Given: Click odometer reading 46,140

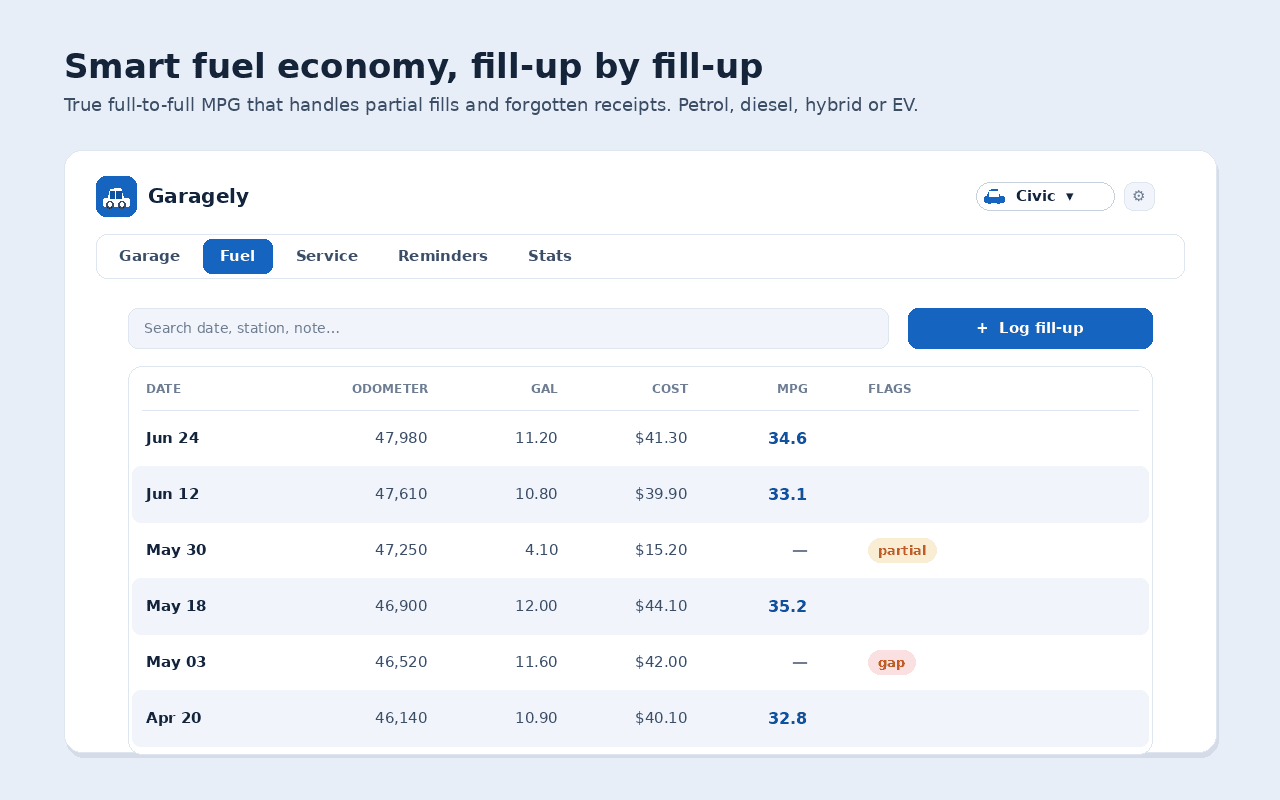Looking at the screenshot, I should click(401, 718).
